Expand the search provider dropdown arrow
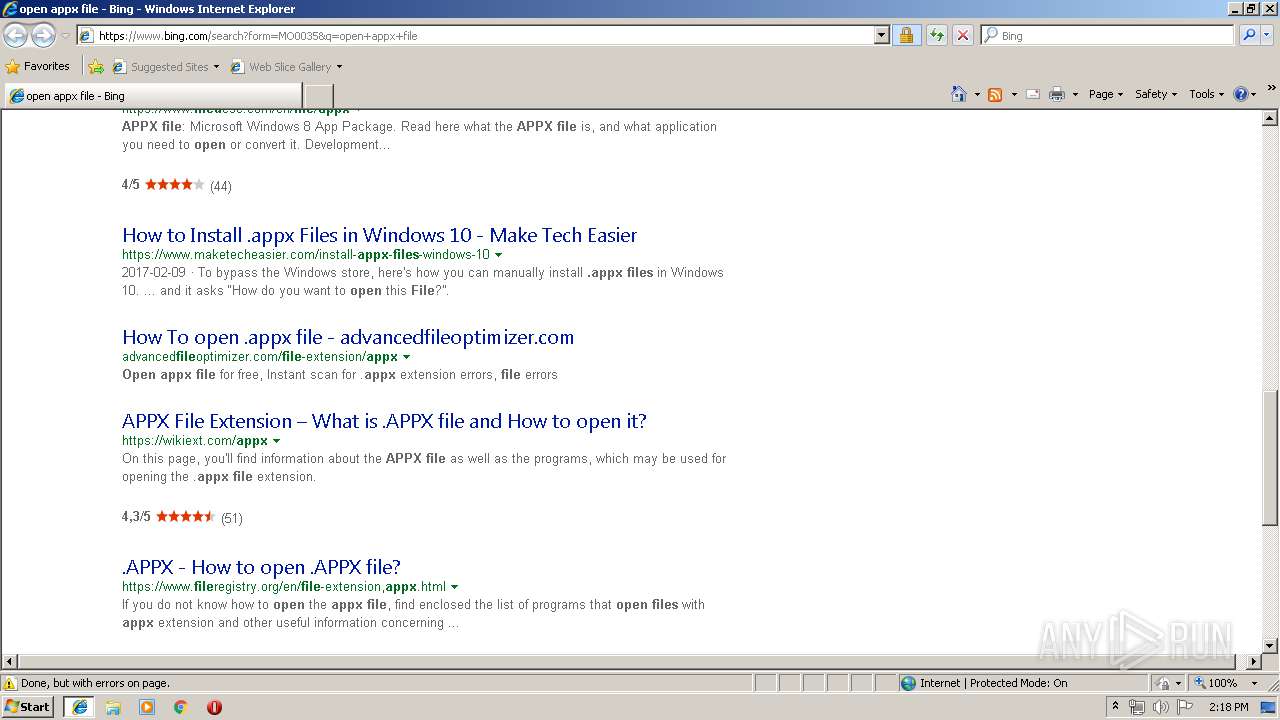 tap(1267, 35)
